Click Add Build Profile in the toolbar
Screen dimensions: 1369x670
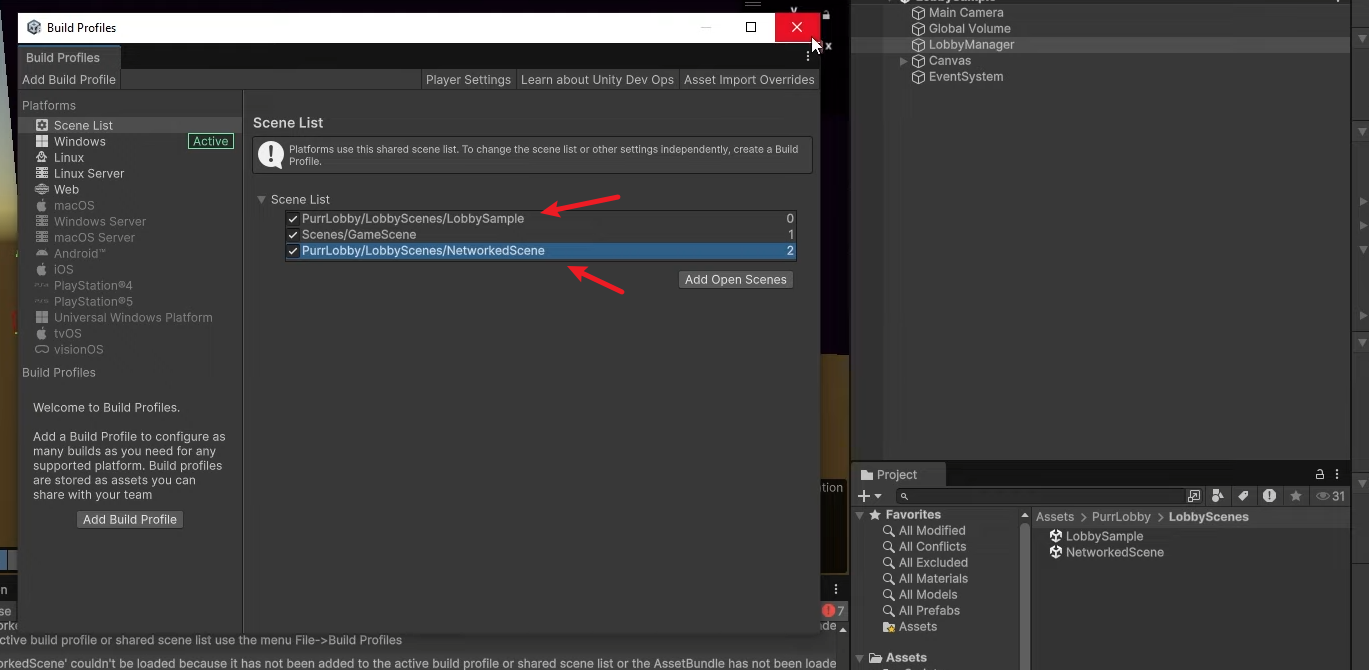pyautogui.click(x=69, y=80)
